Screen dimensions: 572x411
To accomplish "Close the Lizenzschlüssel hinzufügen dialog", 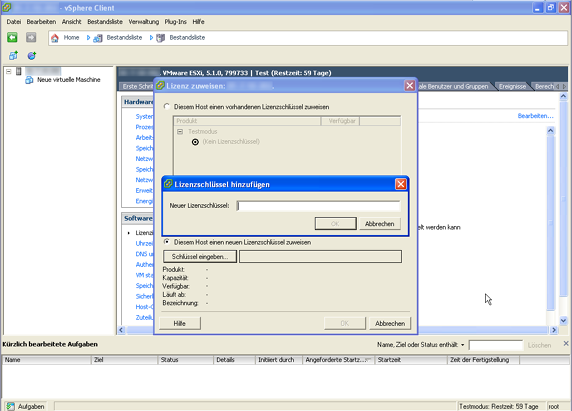I will [401, 184].
